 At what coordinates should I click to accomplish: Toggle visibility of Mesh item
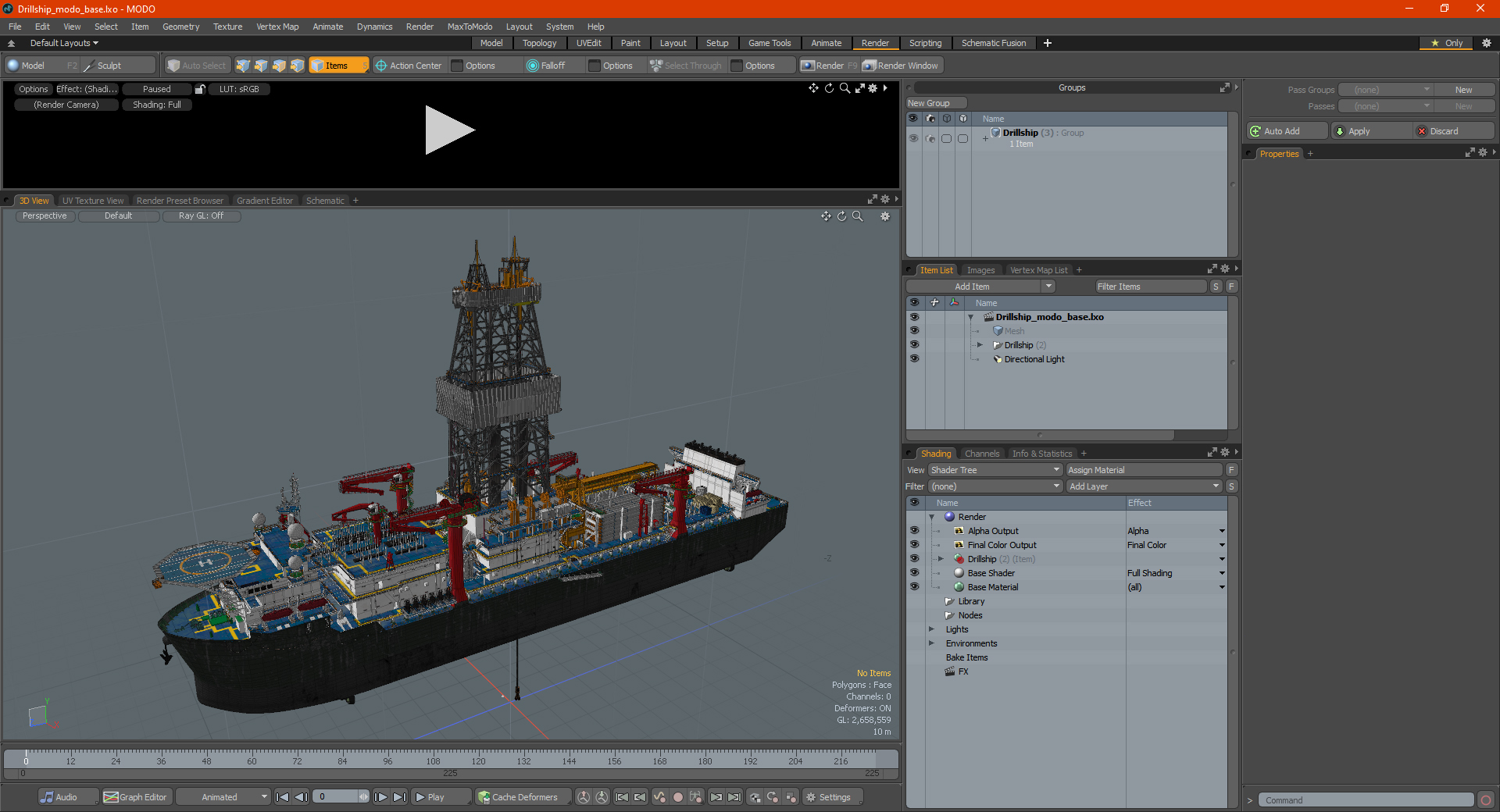pos(914,331)
